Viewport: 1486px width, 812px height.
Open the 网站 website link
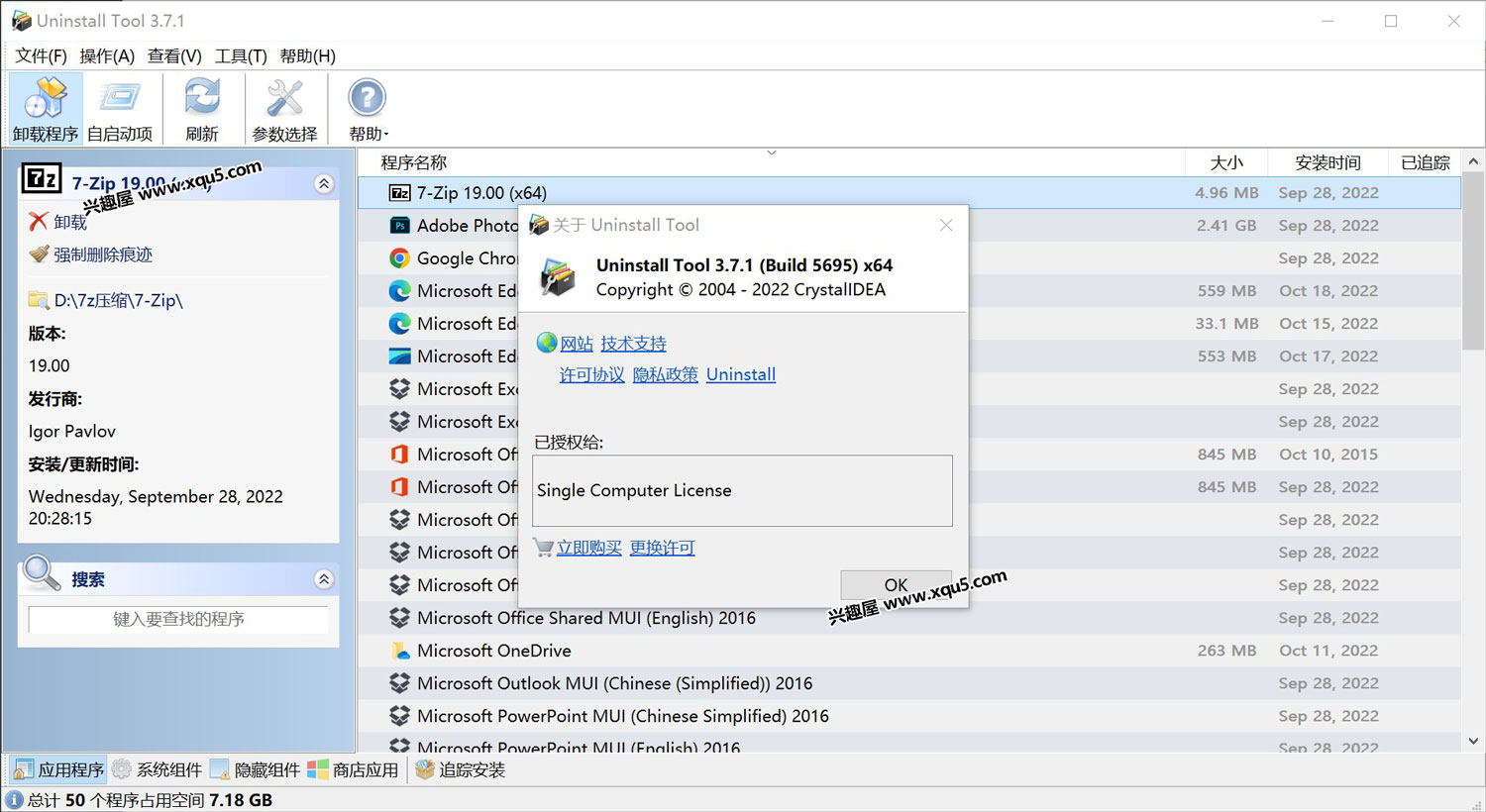(x=577, y=344)
